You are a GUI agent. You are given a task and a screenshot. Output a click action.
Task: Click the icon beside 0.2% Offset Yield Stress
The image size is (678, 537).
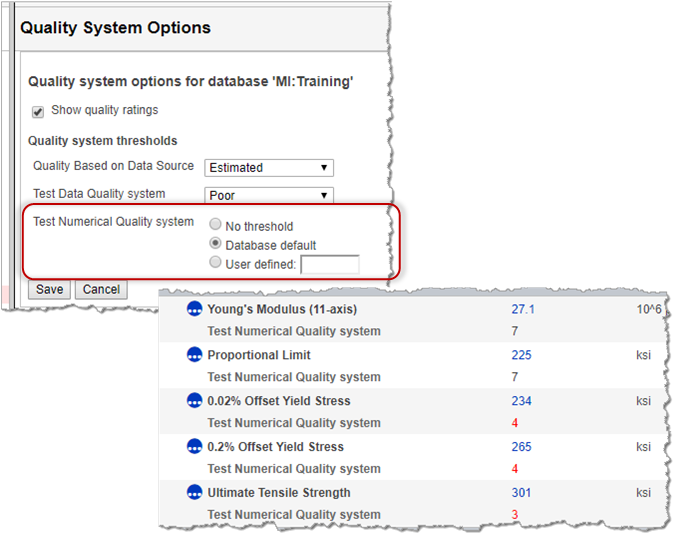[195, 447]
